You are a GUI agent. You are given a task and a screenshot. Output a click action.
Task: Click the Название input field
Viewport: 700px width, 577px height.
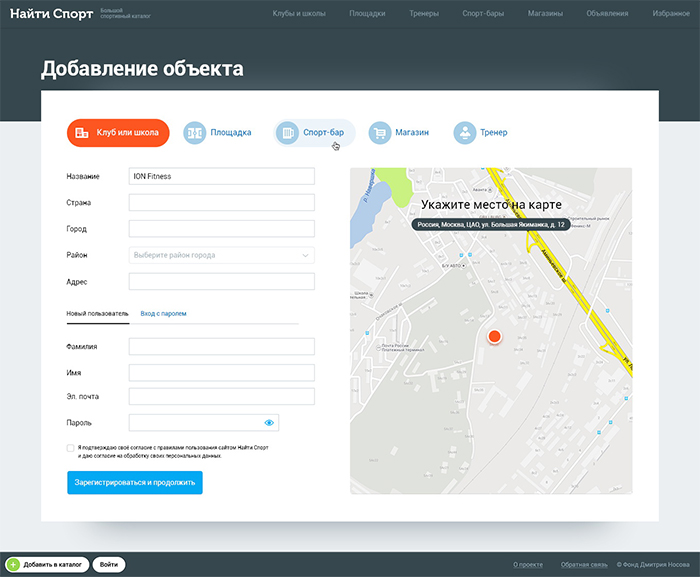[x=222, y=176]
